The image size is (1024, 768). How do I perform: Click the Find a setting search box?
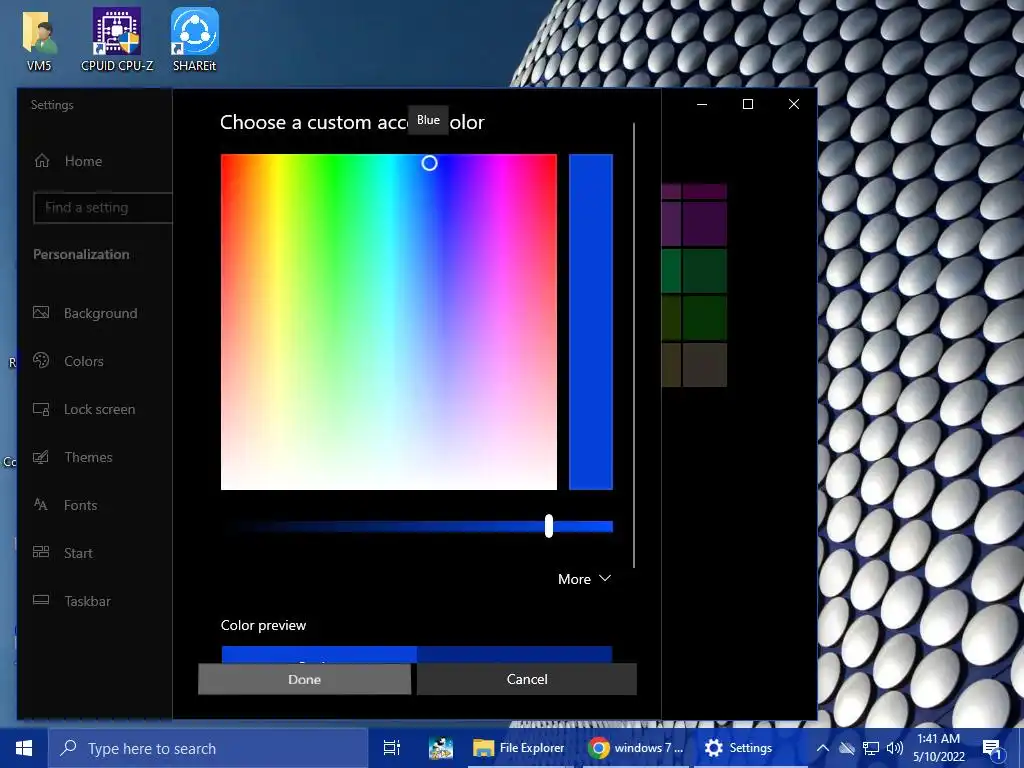103,208
